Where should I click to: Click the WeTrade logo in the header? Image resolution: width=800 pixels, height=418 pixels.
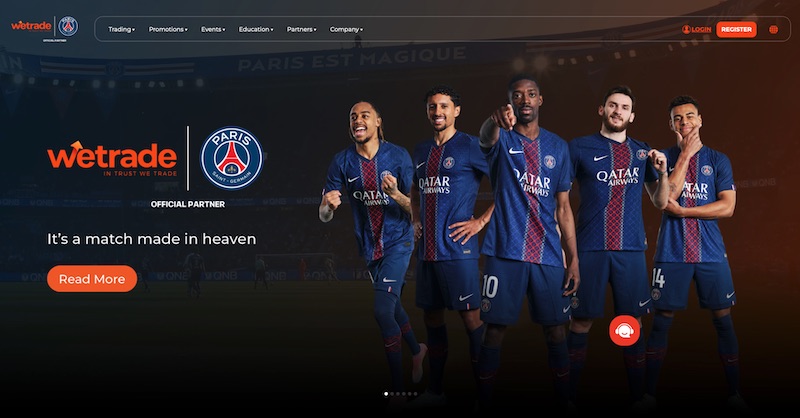pos(31,25)
